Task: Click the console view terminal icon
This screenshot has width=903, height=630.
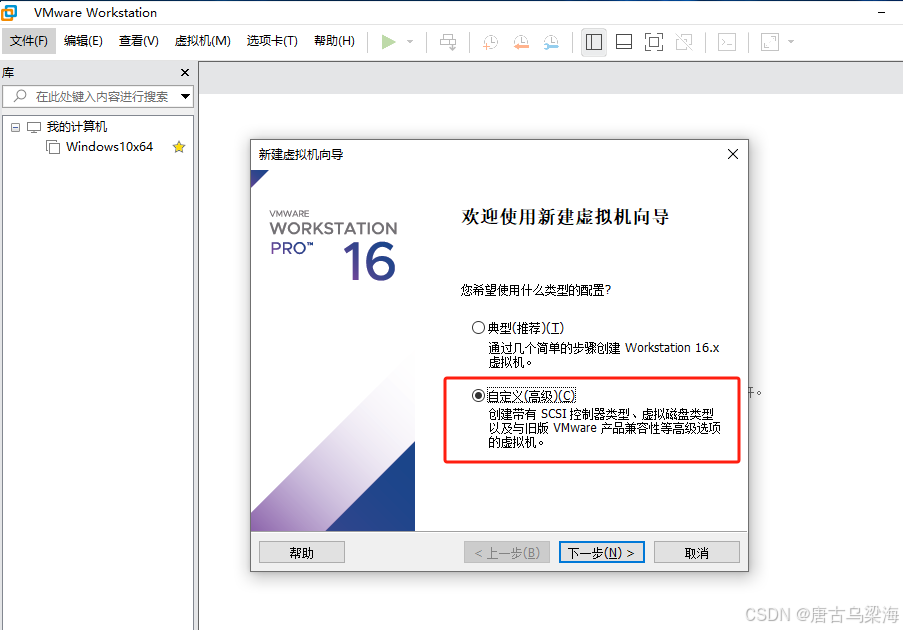Action: click(727, 41)
